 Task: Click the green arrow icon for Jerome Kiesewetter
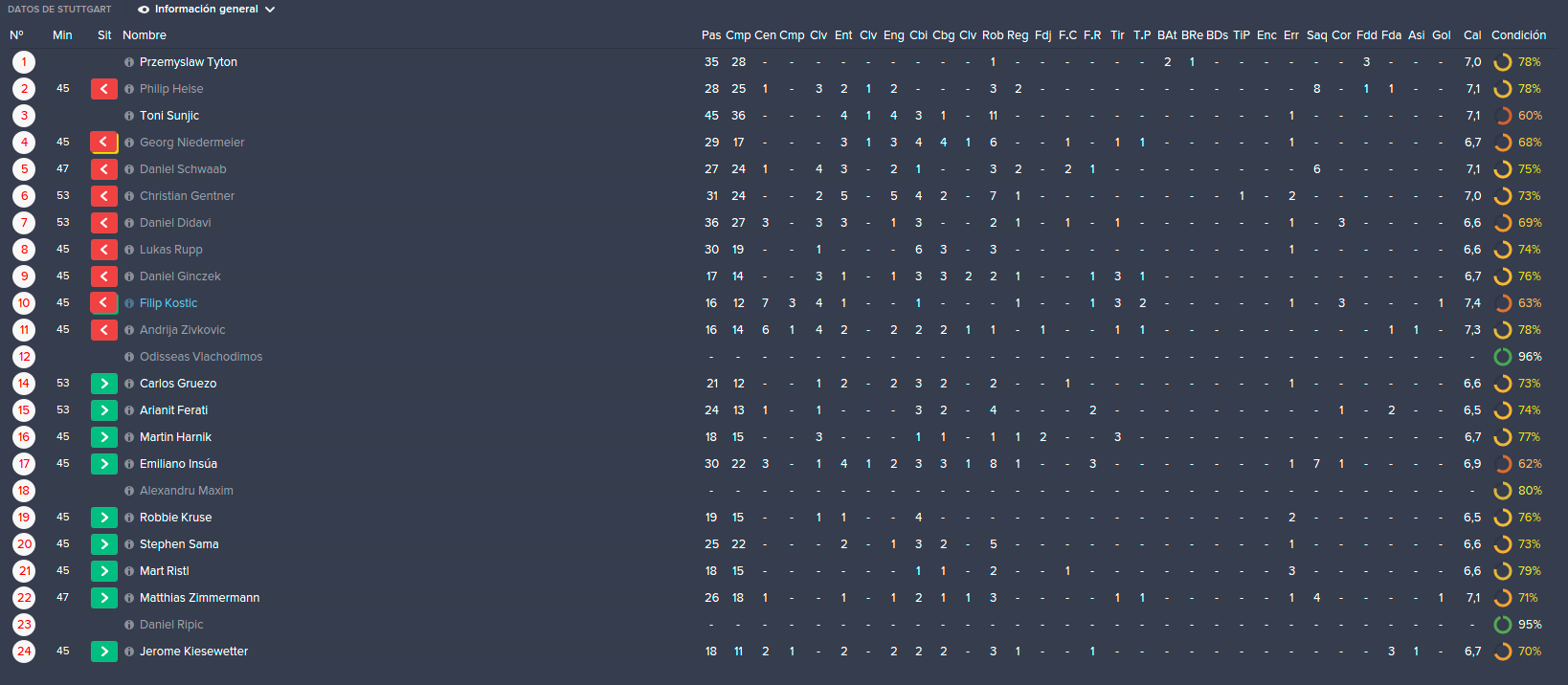[104, 652]
